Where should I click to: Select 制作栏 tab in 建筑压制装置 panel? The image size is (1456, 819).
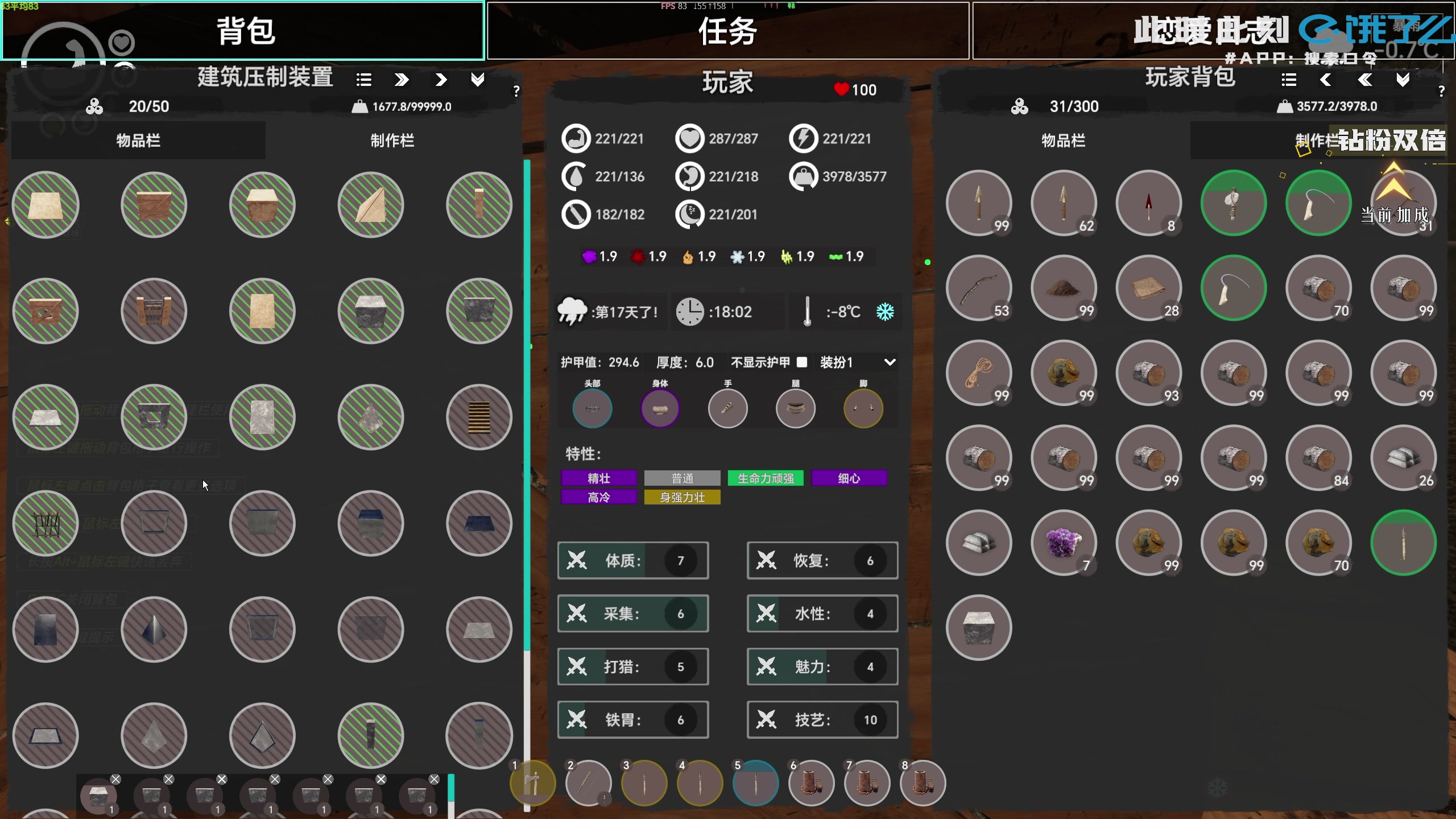pos(392,140)
